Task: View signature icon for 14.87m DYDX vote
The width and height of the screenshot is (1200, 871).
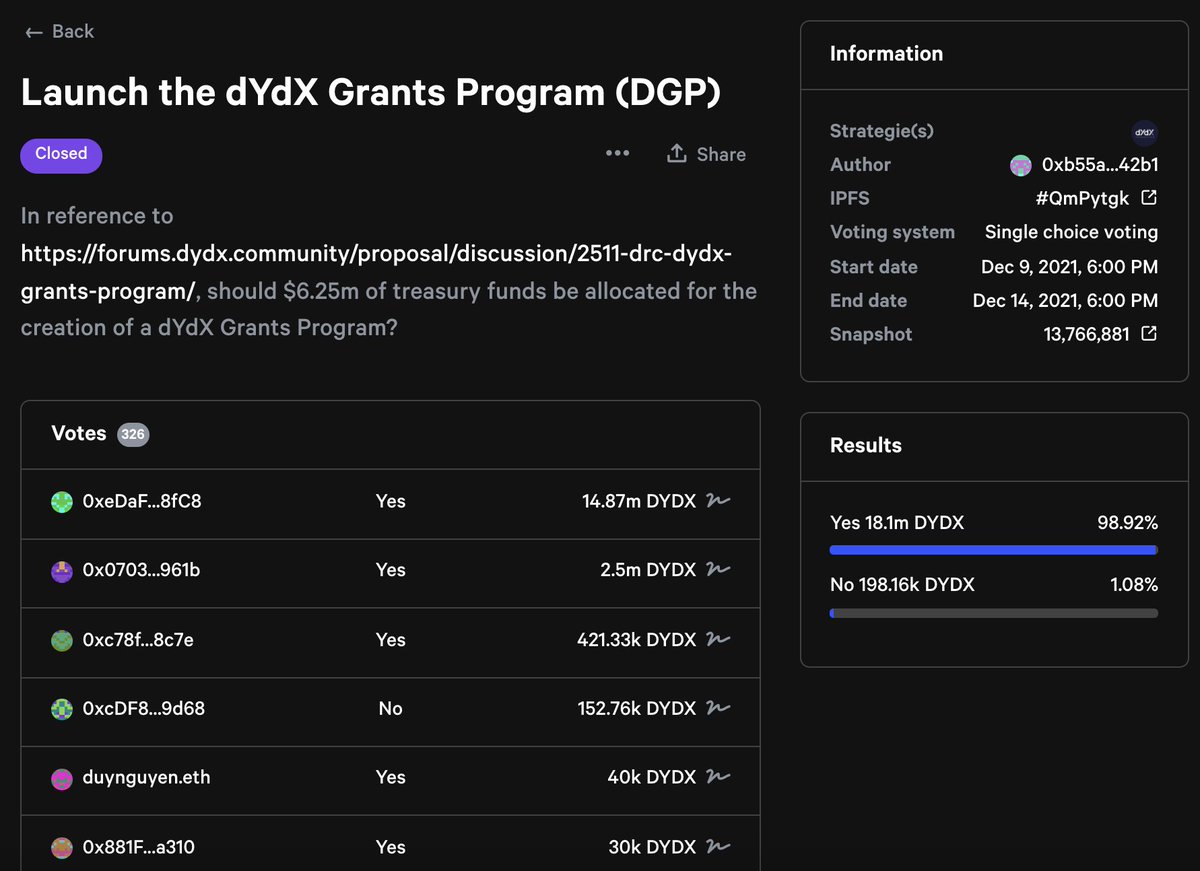Action: coord(718,501)
